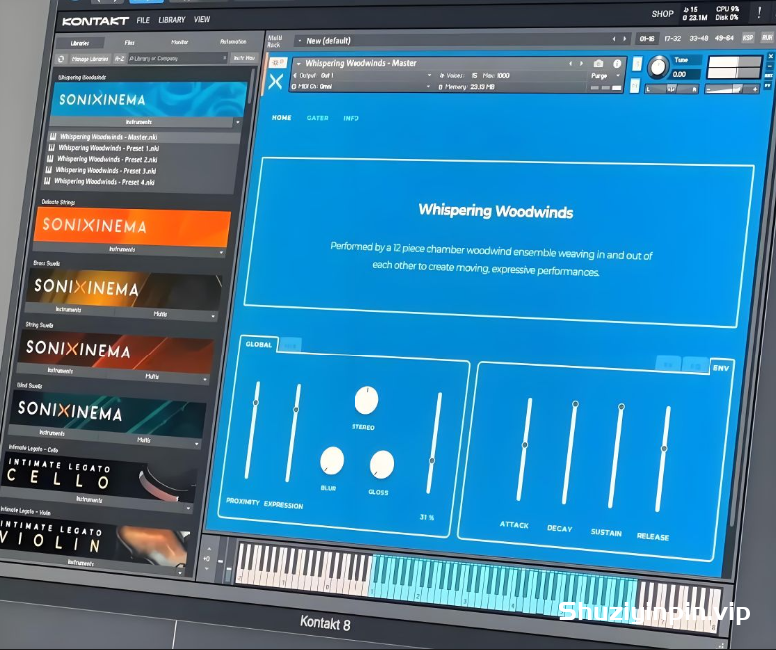Image resolution: width=776 pixels, height=650 pixels.
Task: Click piano icon beside Whispering Woodwinds - Master.nki
Action: pos(52,137)
